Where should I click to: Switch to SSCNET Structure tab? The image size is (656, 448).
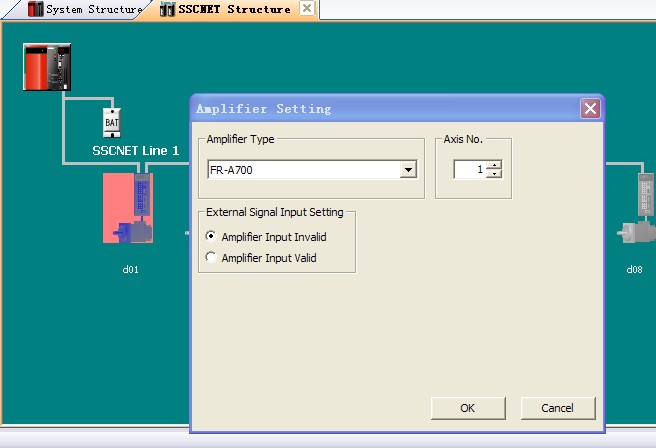coord(234,10)
